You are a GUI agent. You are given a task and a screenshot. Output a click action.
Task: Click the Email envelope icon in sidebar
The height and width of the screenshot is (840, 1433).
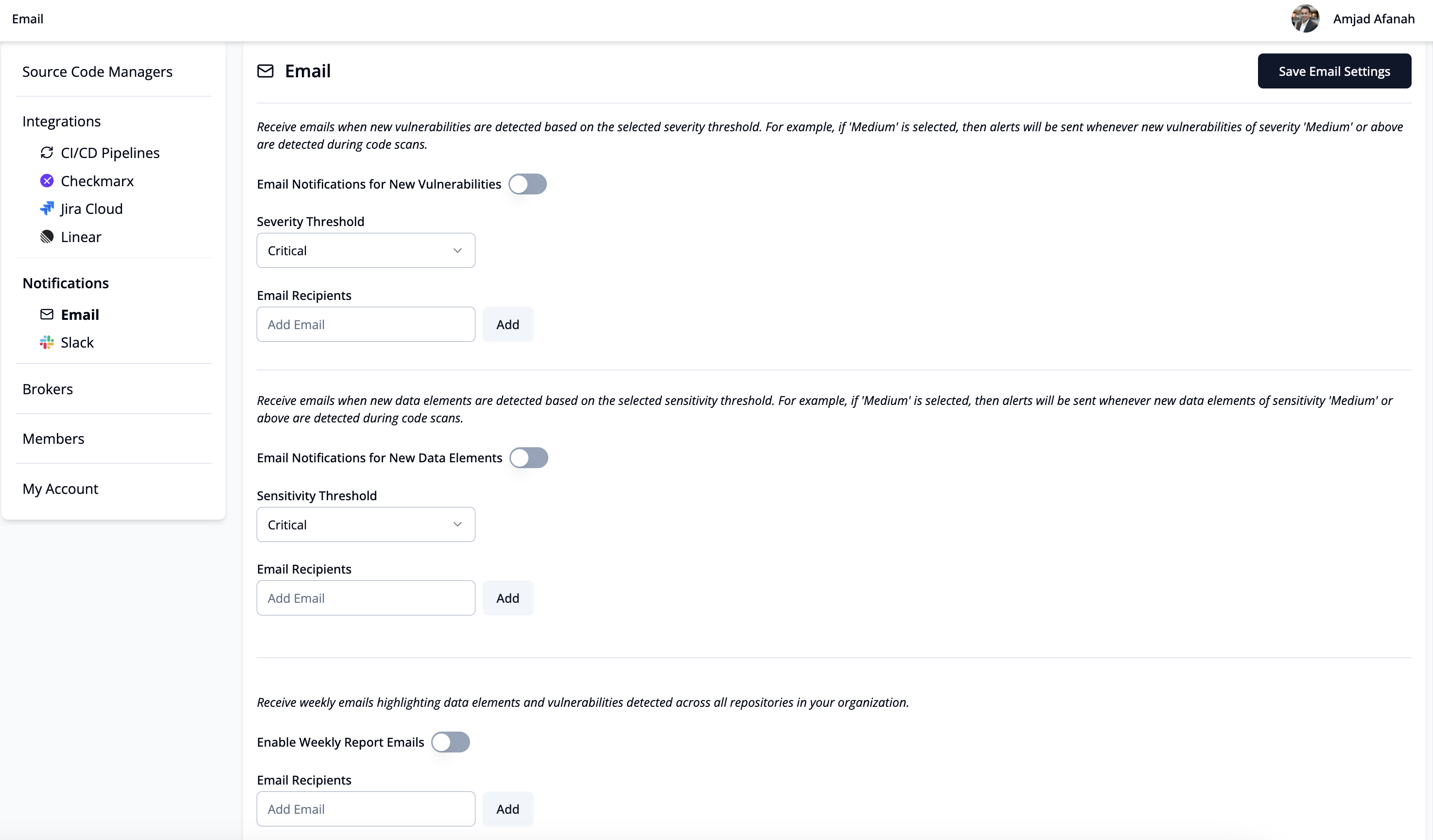tap(47, 315)
